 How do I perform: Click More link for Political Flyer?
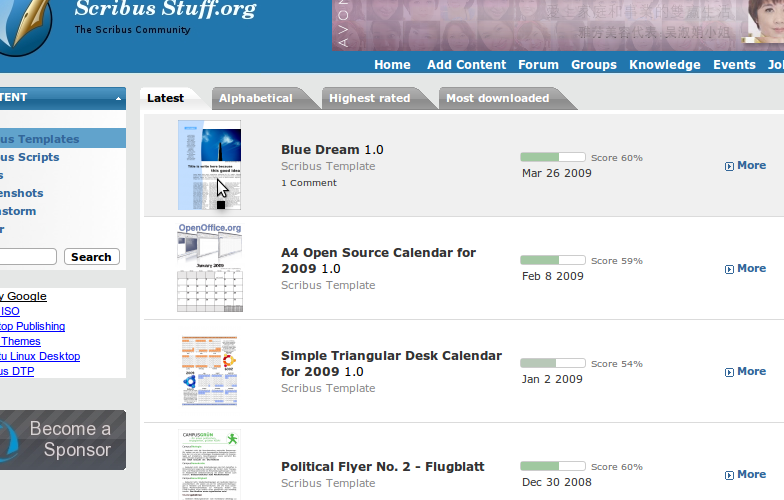click(x=752, y=474)
